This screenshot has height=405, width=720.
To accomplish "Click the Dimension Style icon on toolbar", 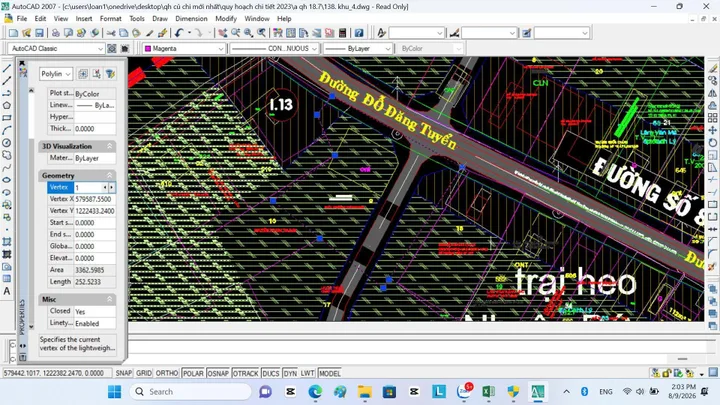I will (x=454, y=33).
